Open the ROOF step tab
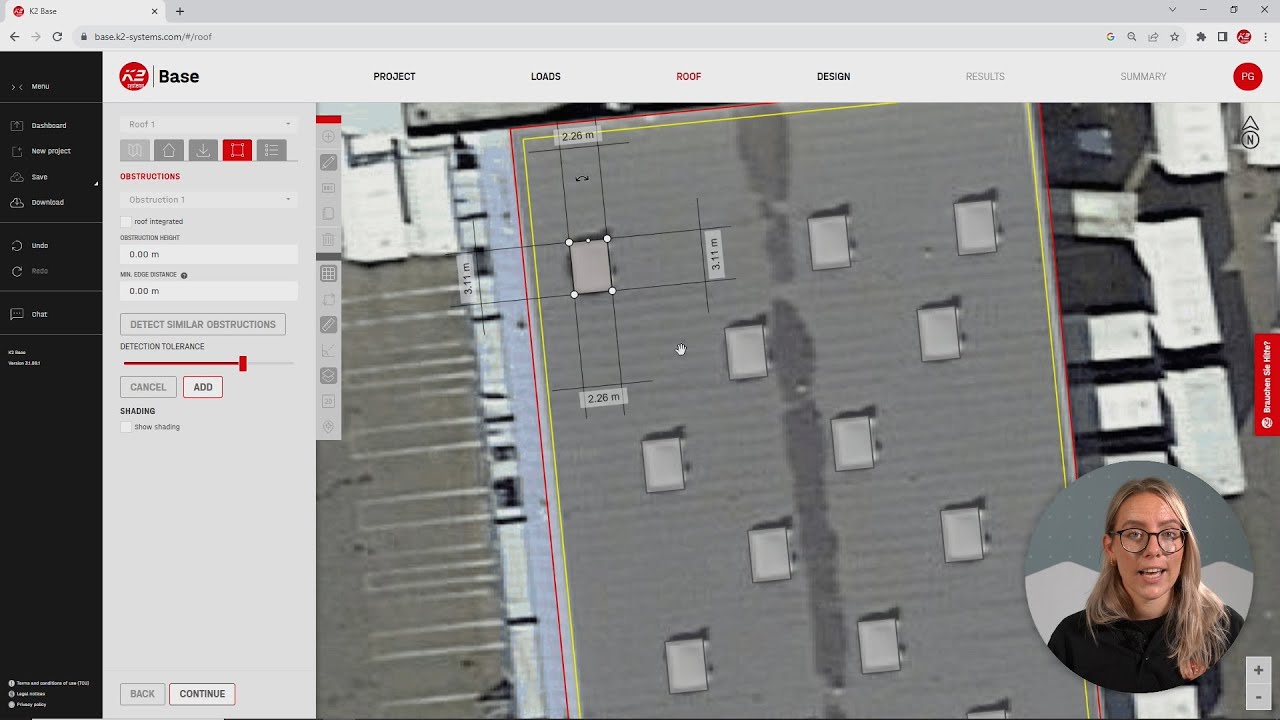This screenshot has height=720, width=1280. coord(689,77)
